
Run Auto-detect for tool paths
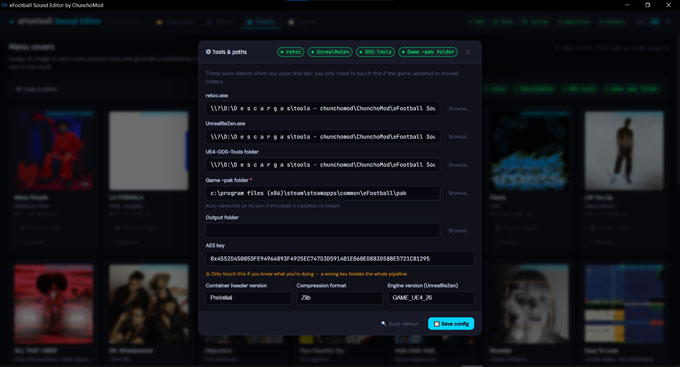(x=399, y=324)
